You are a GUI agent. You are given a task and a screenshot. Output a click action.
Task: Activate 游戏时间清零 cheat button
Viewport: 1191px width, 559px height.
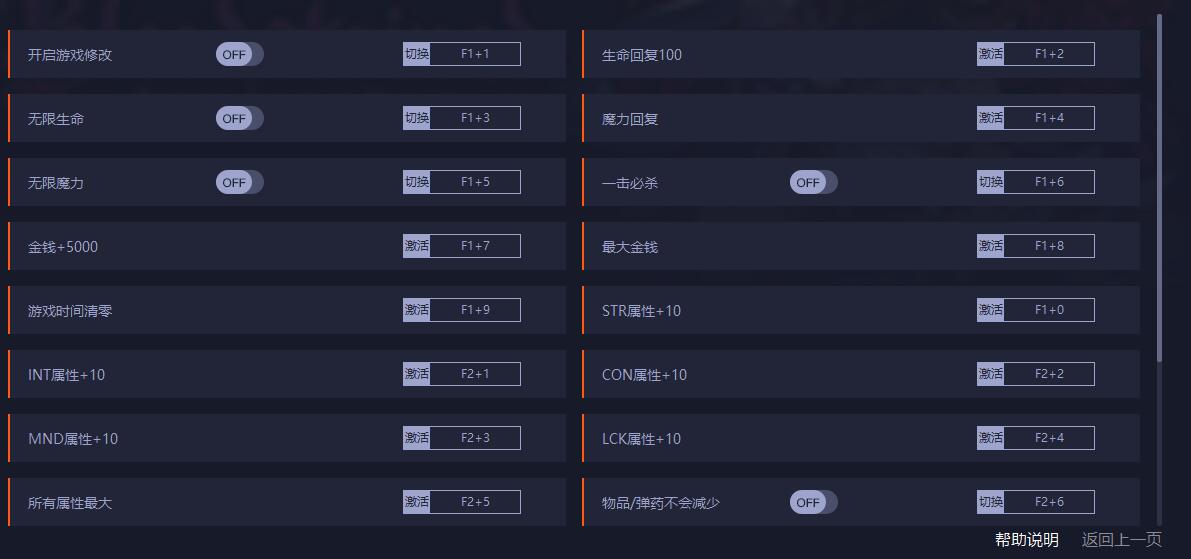click(416, 310)
